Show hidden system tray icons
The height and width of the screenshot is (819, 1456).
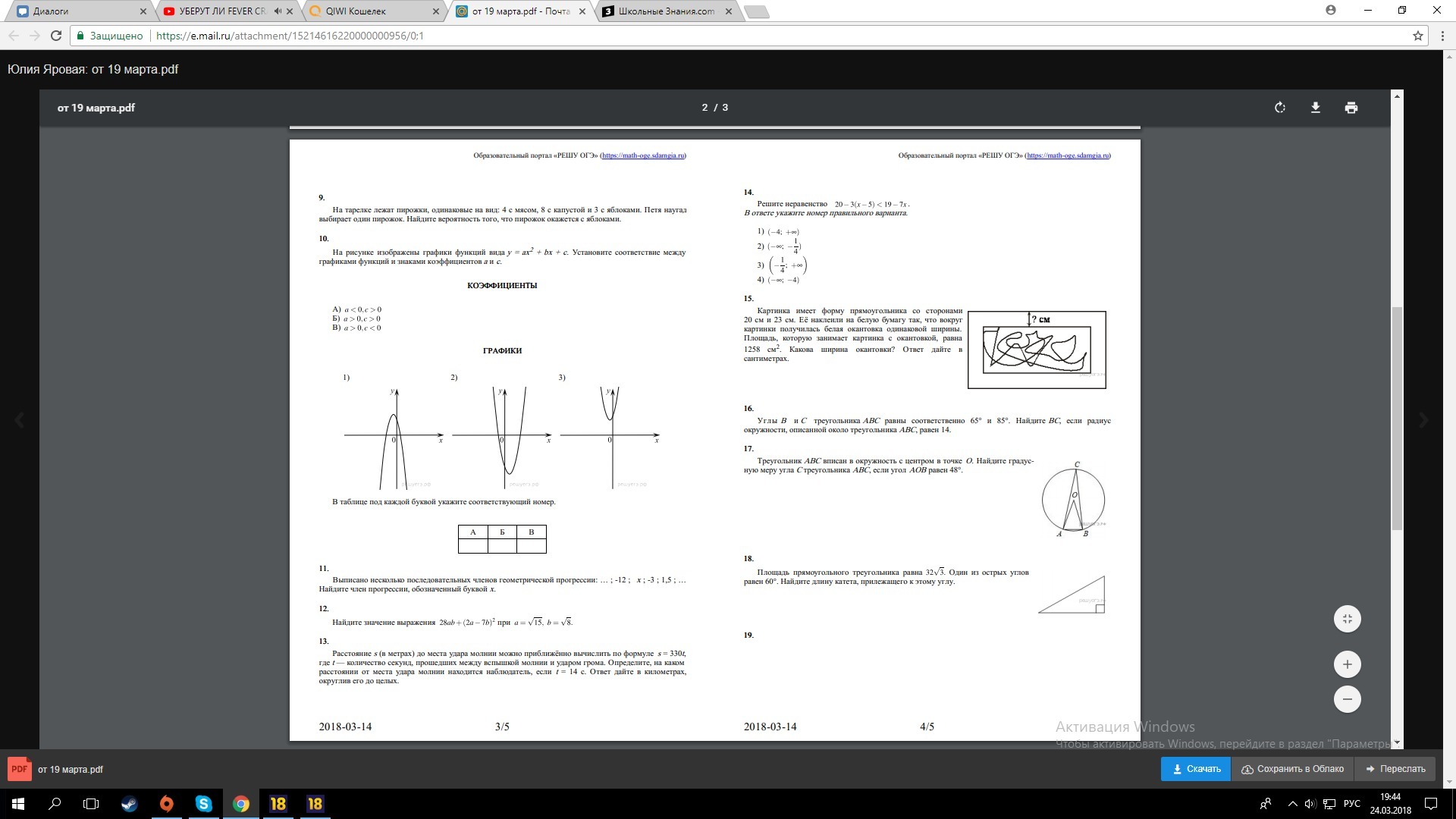coord(1292,804)
